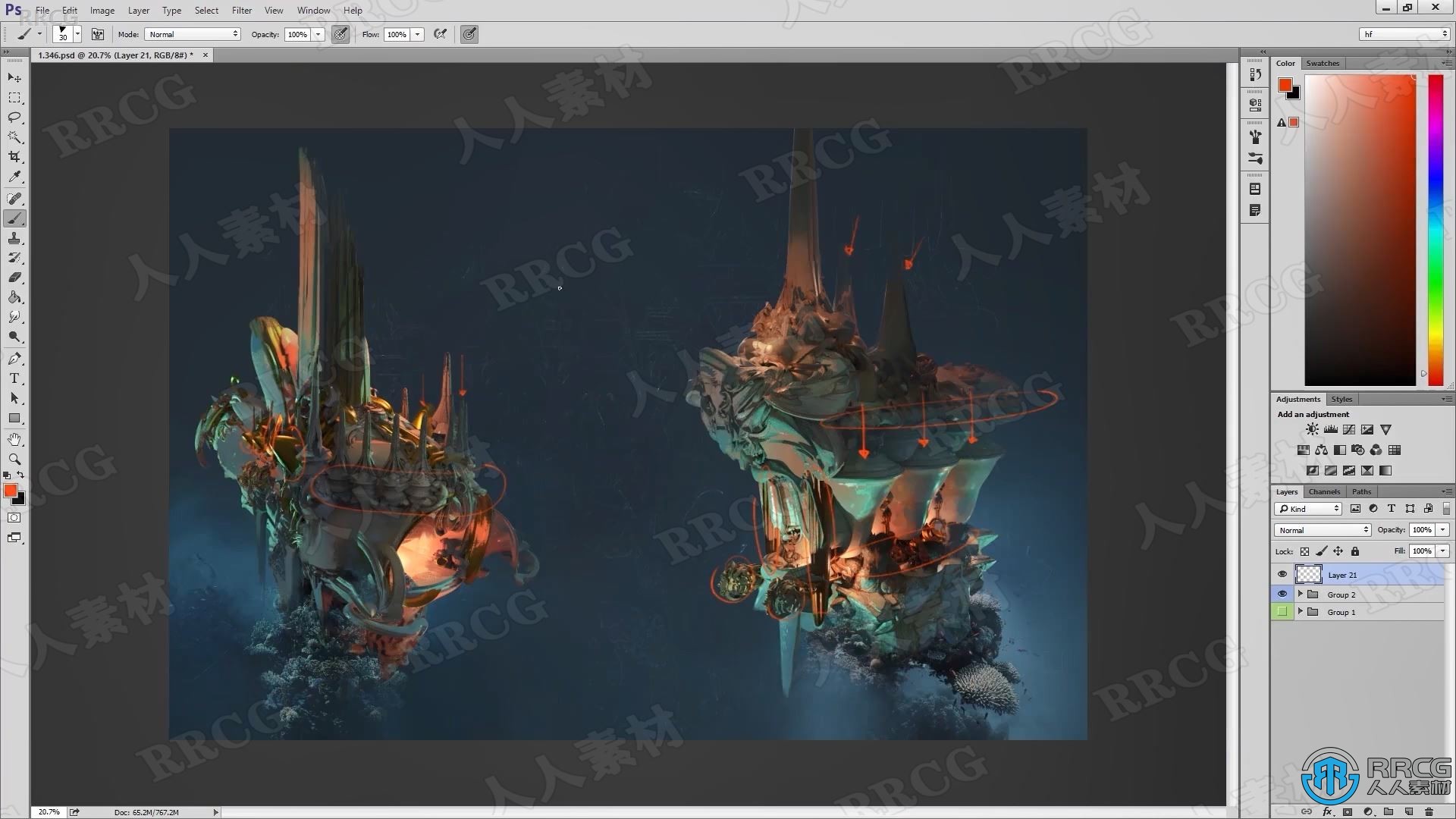
Task: Open the Filter menu
Action: [242, 11]
